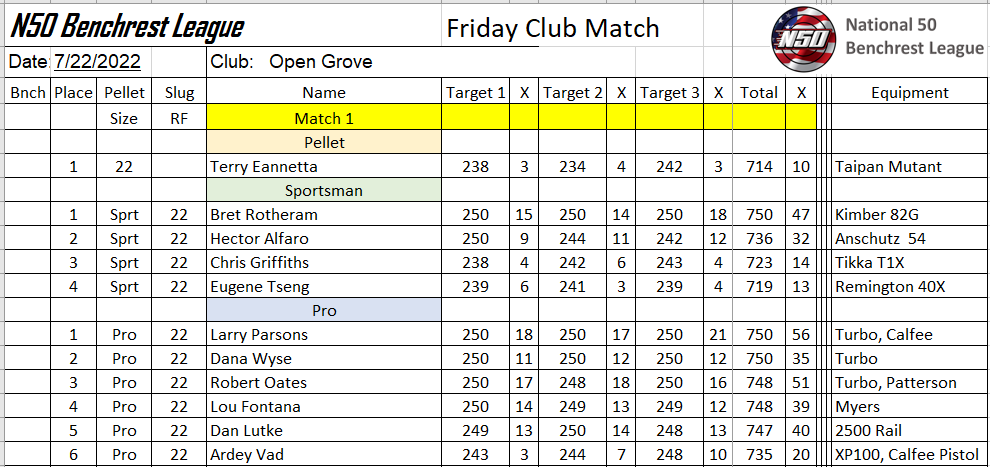
Task: Click the Target 1 column header
Action: pos(475,93)
